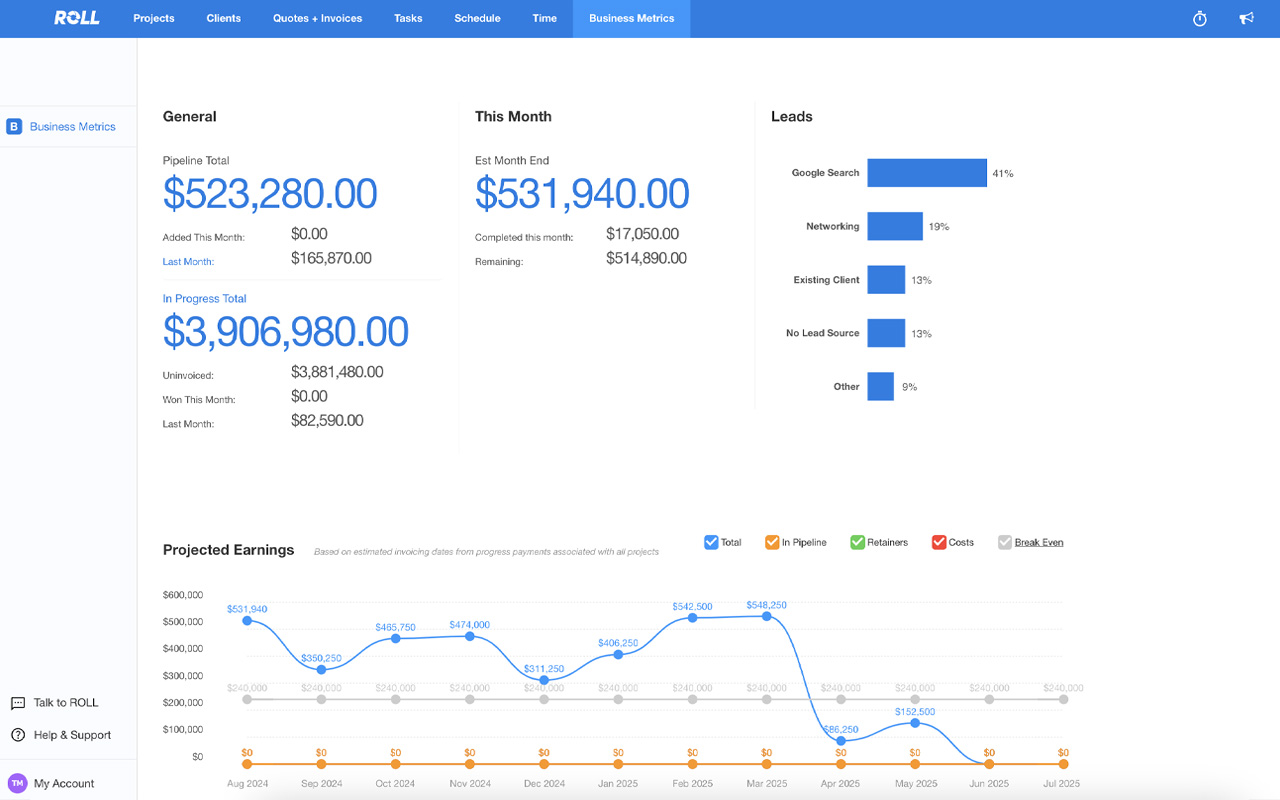Click the $465,750 data point for Oct 2024
The image size is (1280, 800).
click(x=395, y=638)
